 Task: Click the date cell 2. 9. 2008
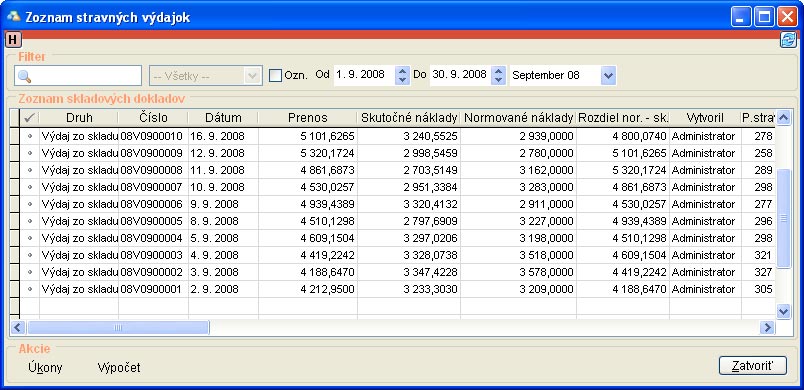click(223, 289)
